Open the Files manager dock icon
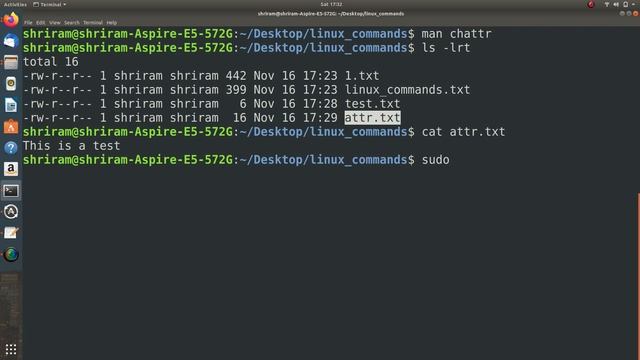 click(11, 62)
